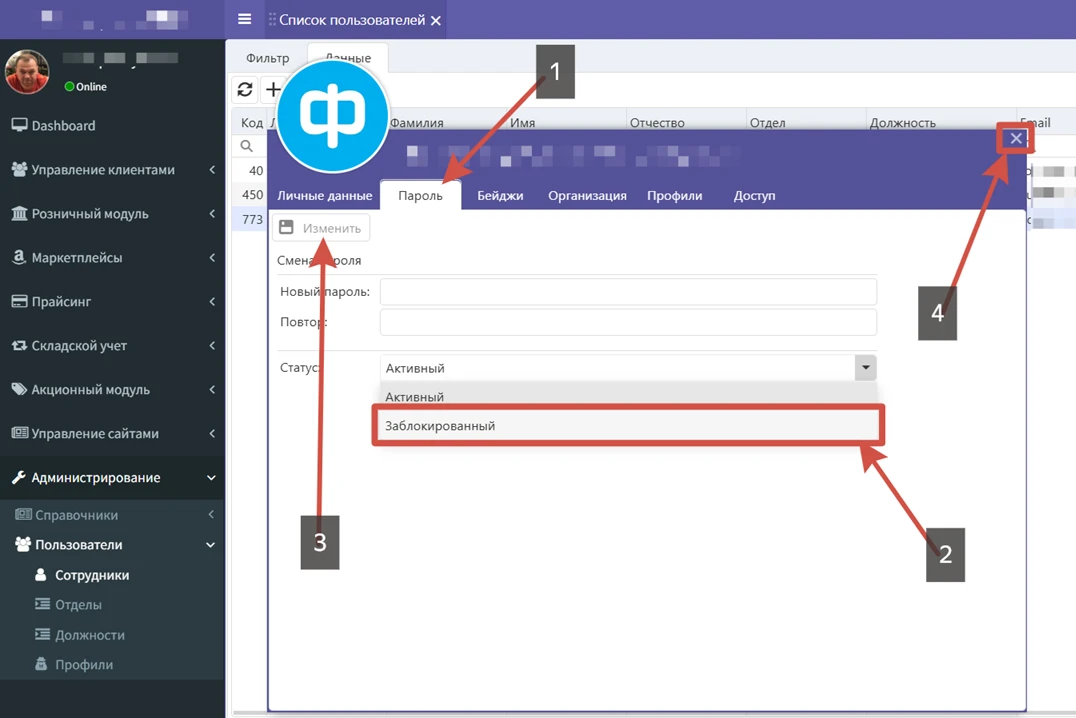Click the search magnifier icon in grid
The height and width of the screenshot is (718, 1076).
247,146
